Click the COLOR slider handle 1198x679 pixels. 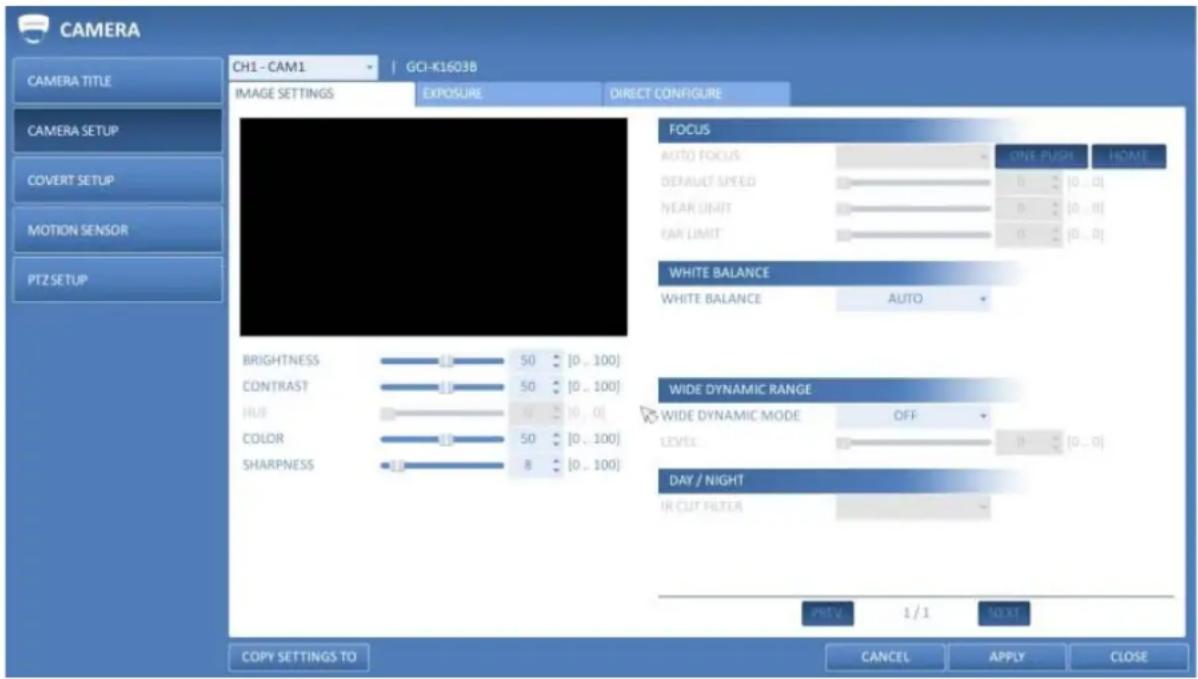tap(446, 439)
